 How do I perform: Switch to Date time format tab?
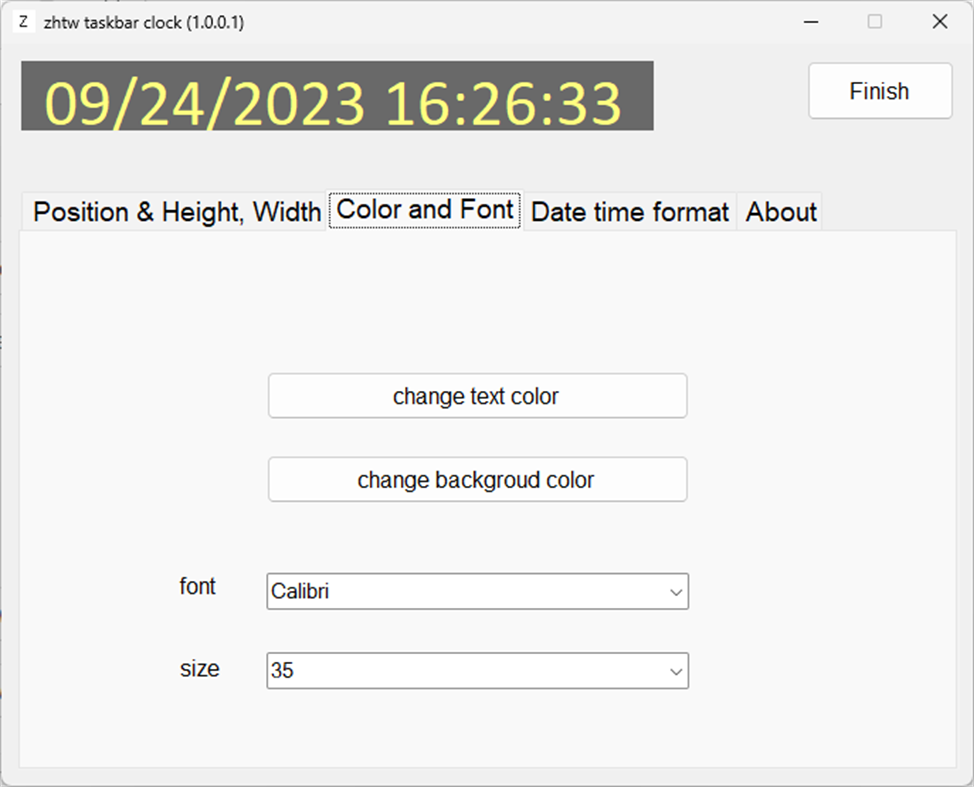[x=630, y=212]
